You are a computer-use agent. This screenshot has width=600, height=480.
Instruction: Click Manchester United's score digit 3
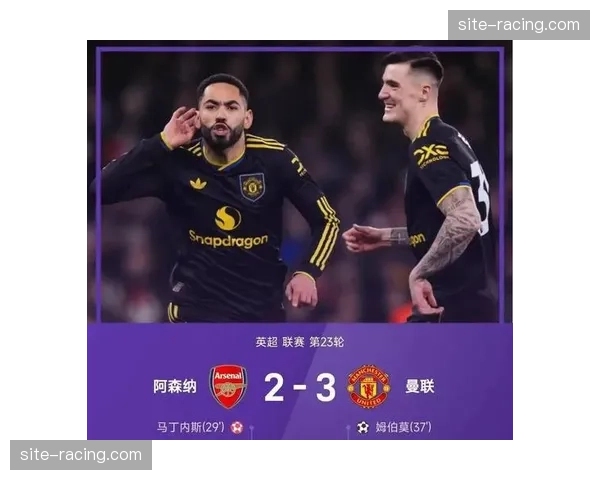(326, 387)
